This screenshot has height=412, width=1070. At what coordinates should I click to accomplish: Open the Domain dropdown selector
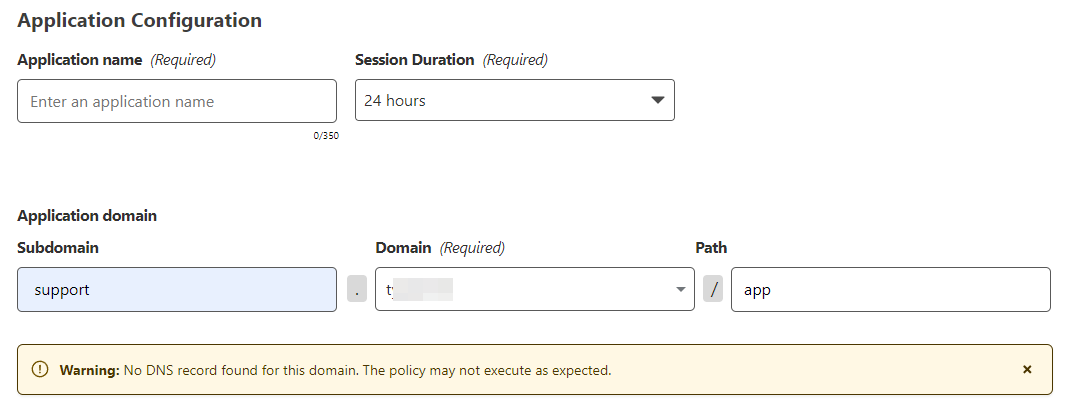[x=534, y=290]
